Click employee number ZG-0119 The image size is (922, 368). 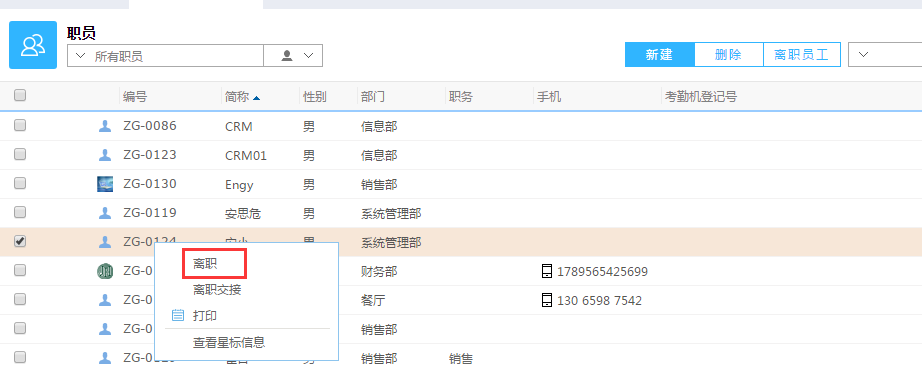click(x=150, y=213)
